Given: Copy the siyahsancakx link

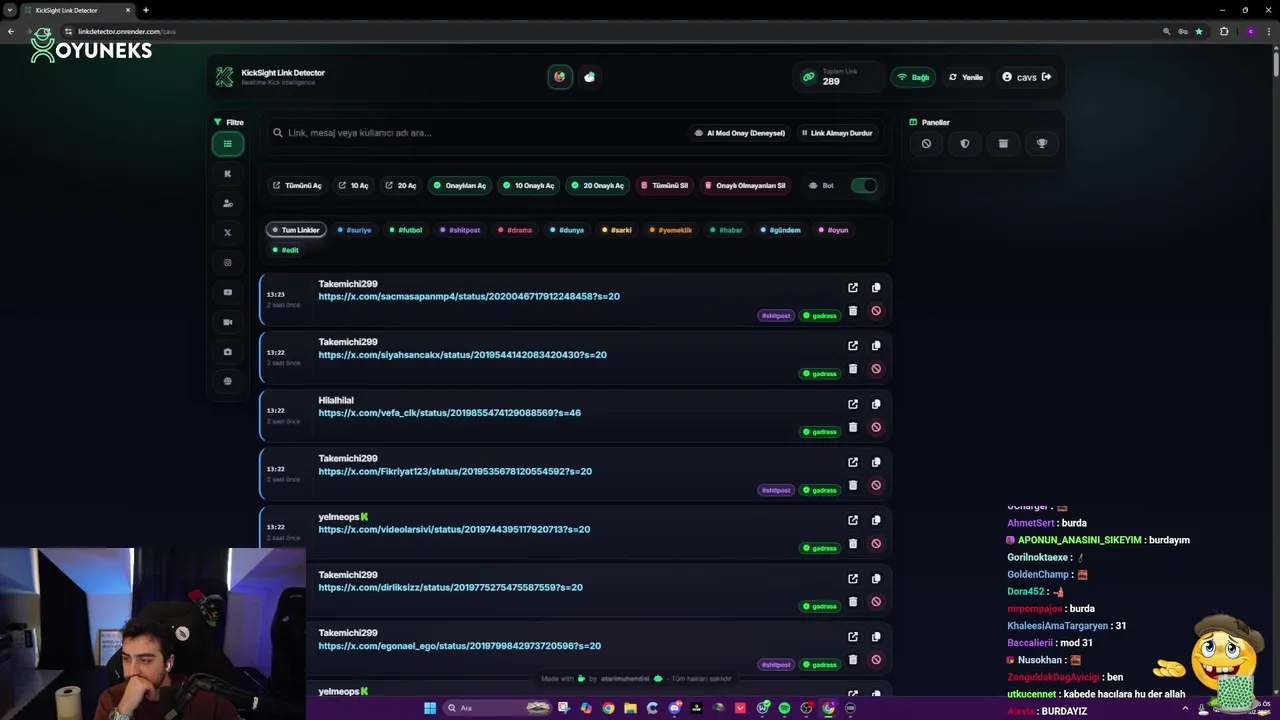Looking at the screenshot, I should (x=876, y=346).
